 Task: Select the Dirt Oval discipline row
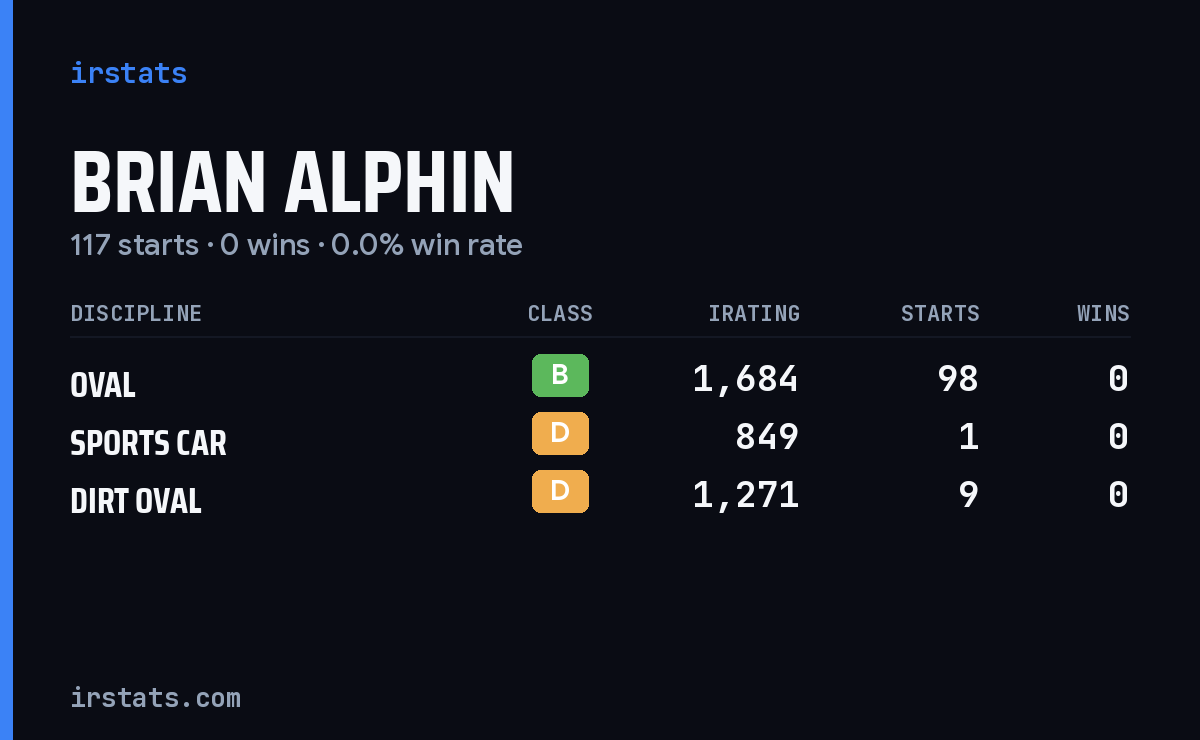pos(600,495)
